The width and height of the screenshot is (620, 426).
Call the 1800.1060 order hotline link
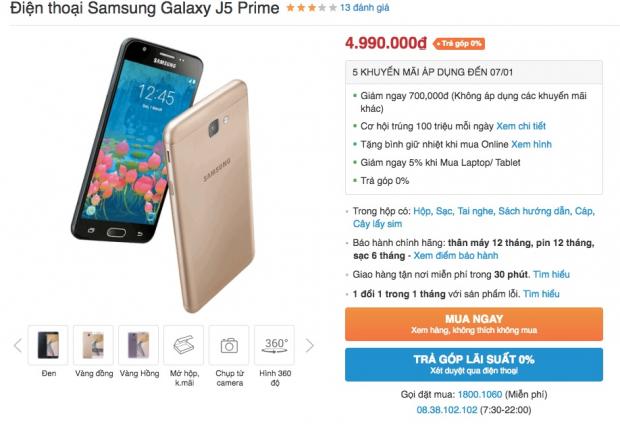(x=480, y=394)
